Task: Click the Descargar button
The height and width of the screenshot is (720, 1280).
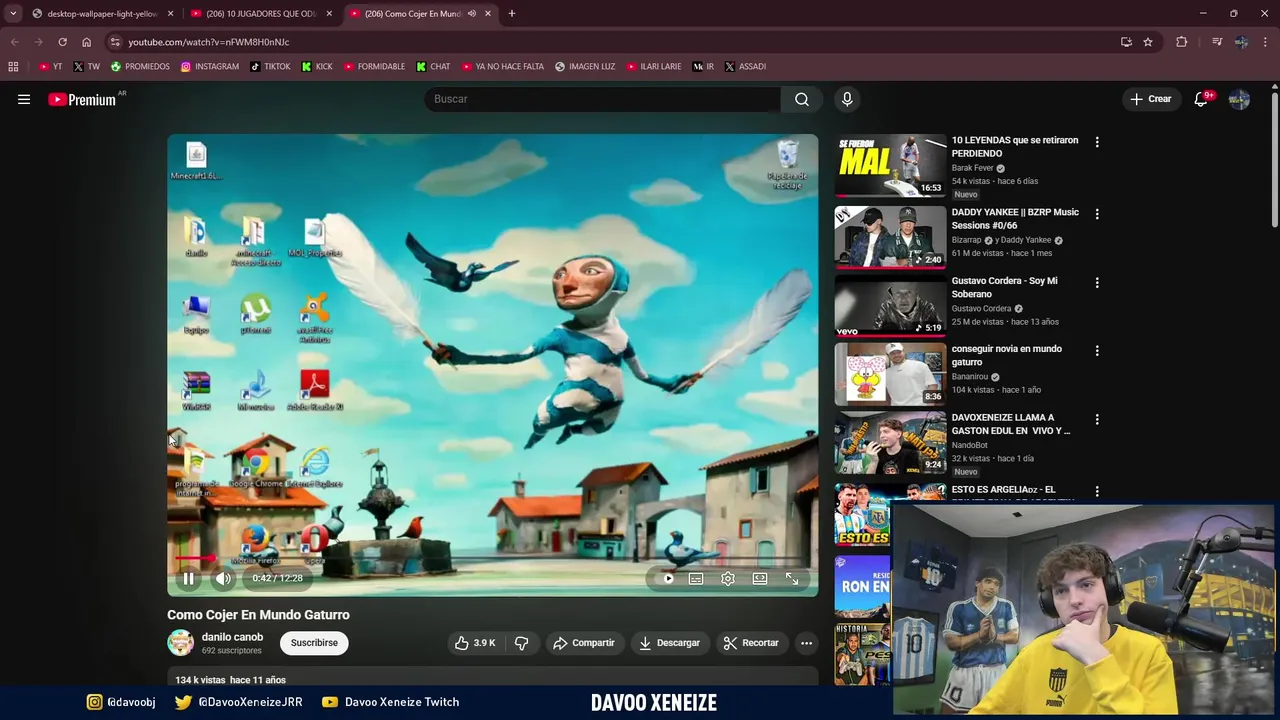Action: (x=669, y=643)
